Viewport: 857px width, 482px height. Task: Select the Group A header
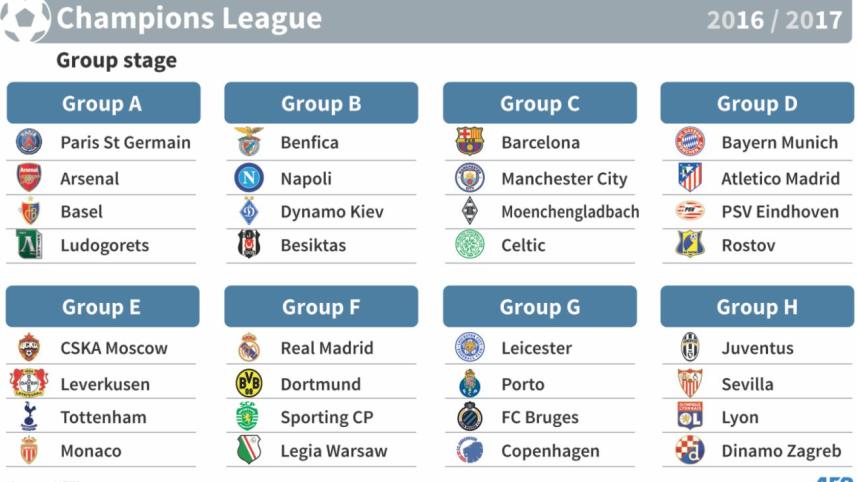103,103
